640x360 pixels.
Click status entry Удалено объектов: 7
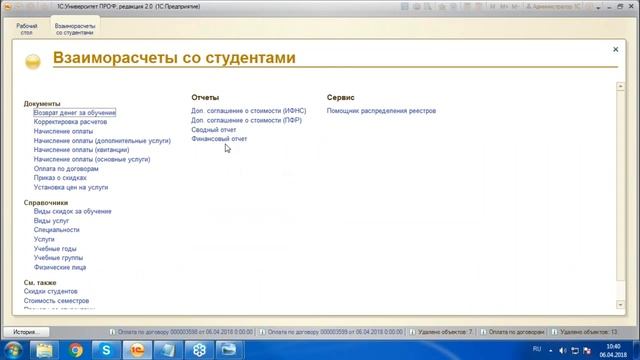coord(441,332)
